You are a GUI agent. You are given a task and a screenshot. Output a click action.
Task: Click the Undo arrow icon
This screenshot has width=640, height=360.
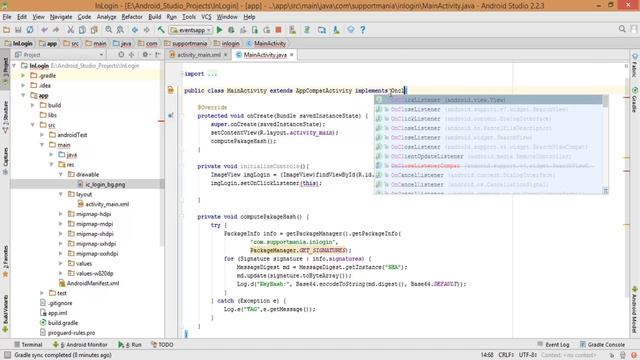[x=44, y=30]
